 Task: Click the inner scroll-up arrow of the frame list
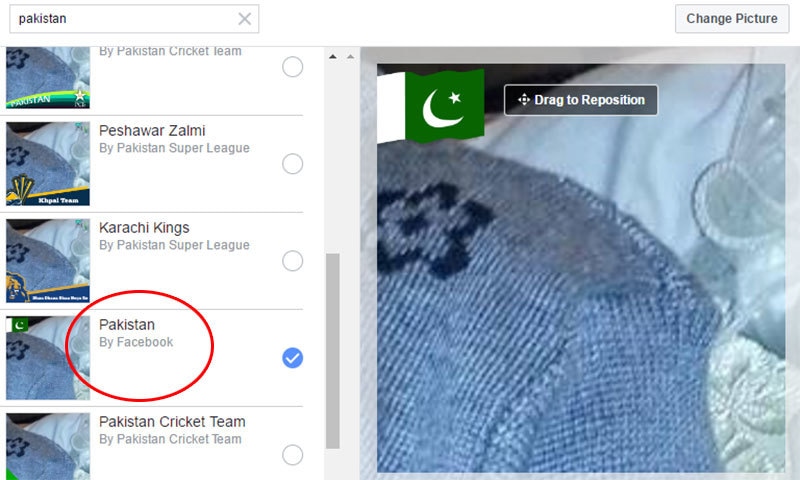tap(333, 57)
